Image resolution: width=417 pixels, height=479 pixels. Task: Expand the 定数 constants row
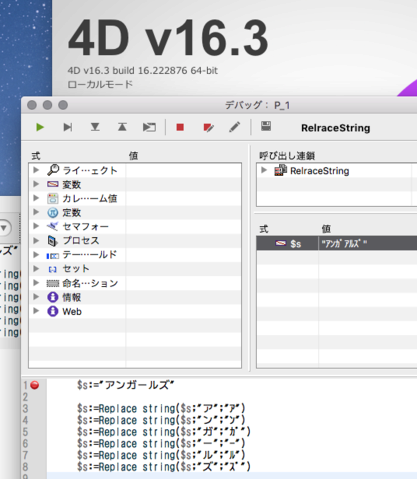(x=36, y=212)
